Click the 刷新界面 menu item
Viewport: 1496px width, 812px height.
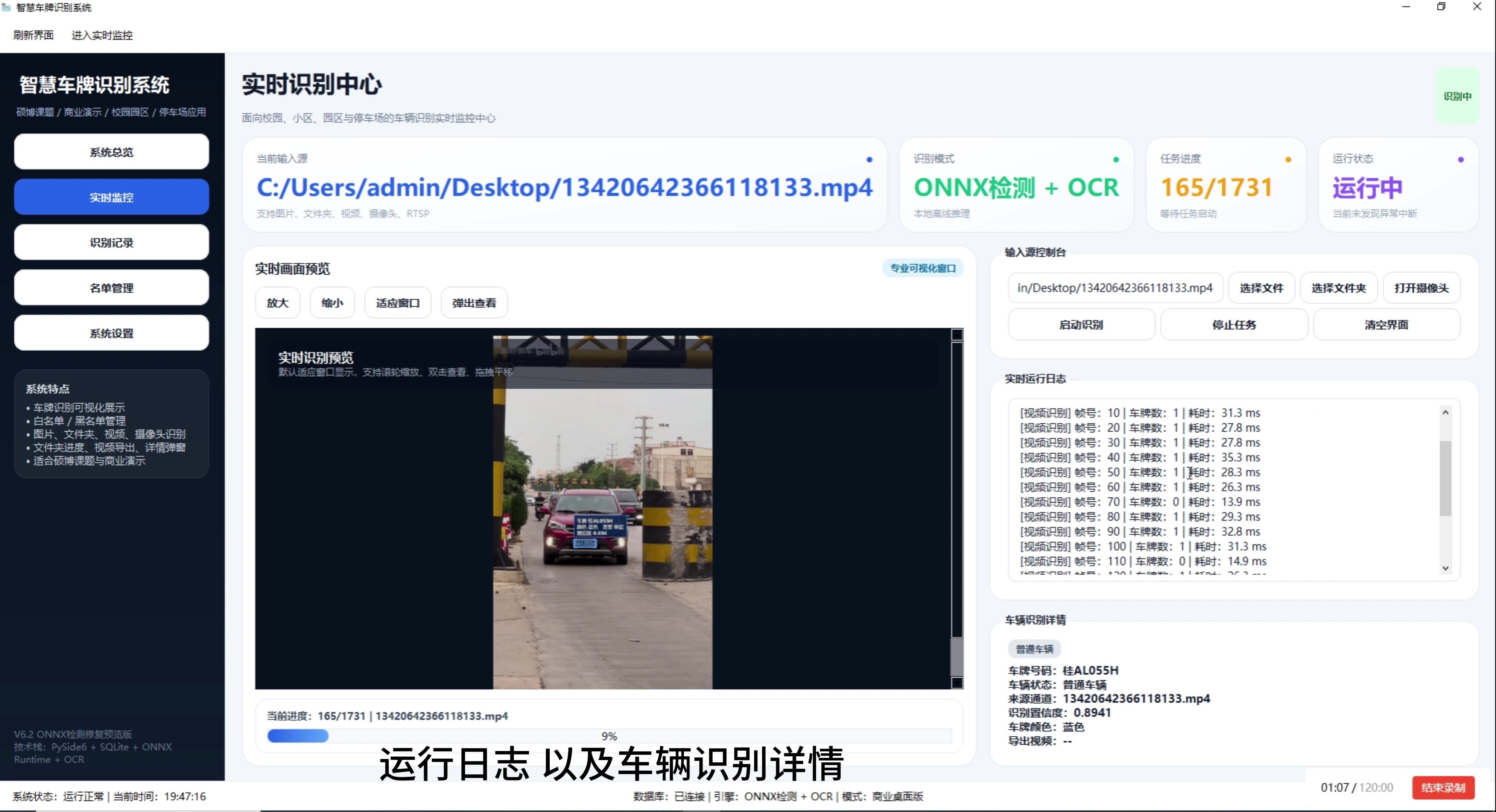(x=33, y=35)
